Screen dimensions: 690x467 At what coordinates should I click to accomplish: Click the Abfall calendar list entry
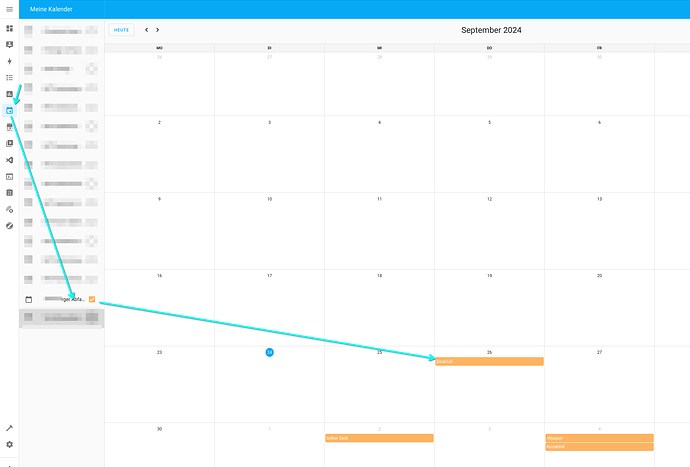pos(60,299)
